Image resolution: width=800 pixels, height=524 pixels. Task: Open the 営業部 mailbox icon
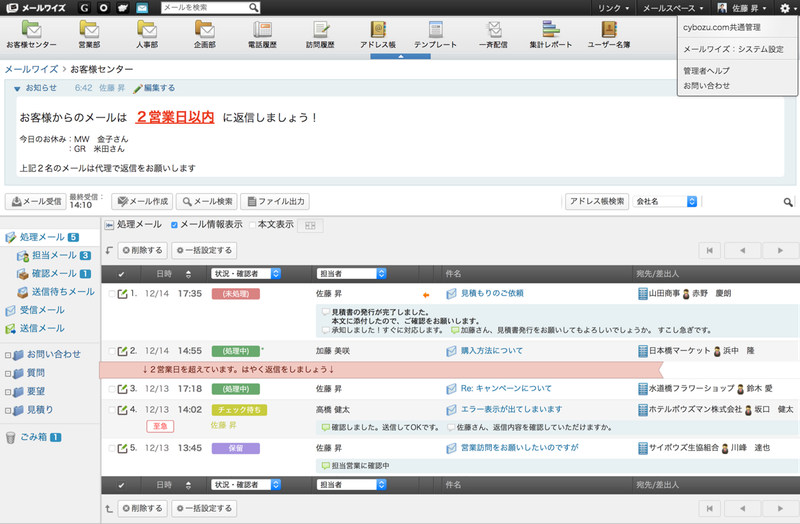coord(89,34)
